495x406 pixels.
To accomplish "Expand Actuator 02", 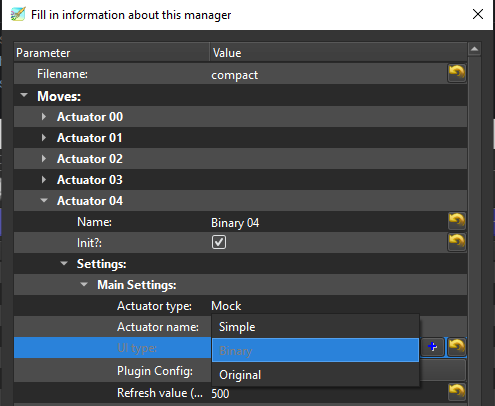I will [44, 159].
